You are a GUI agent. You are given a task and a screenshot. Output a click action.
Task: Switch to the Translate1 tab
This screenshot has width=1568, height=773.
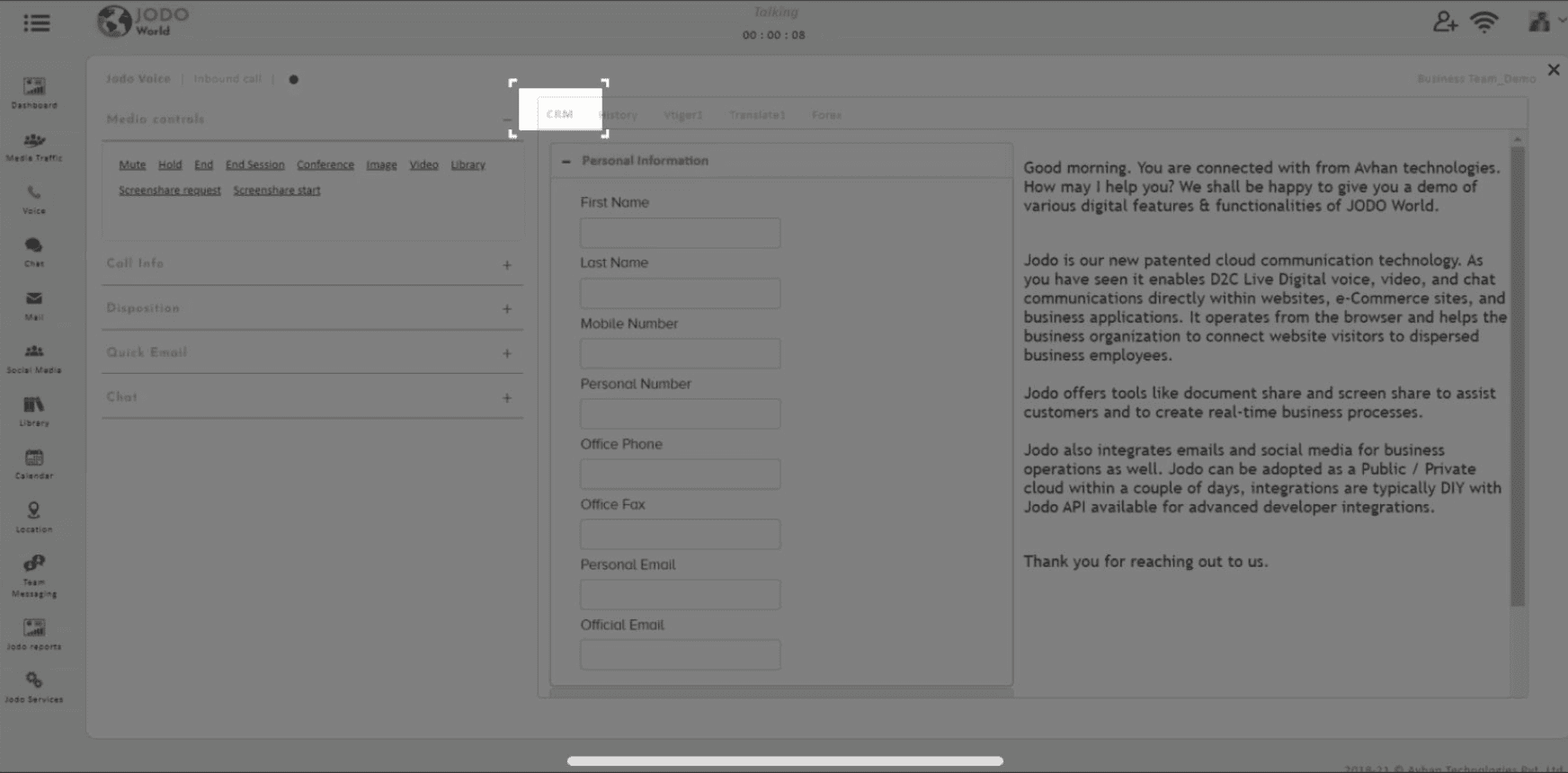pyautogui.click(x=757, y=115)
